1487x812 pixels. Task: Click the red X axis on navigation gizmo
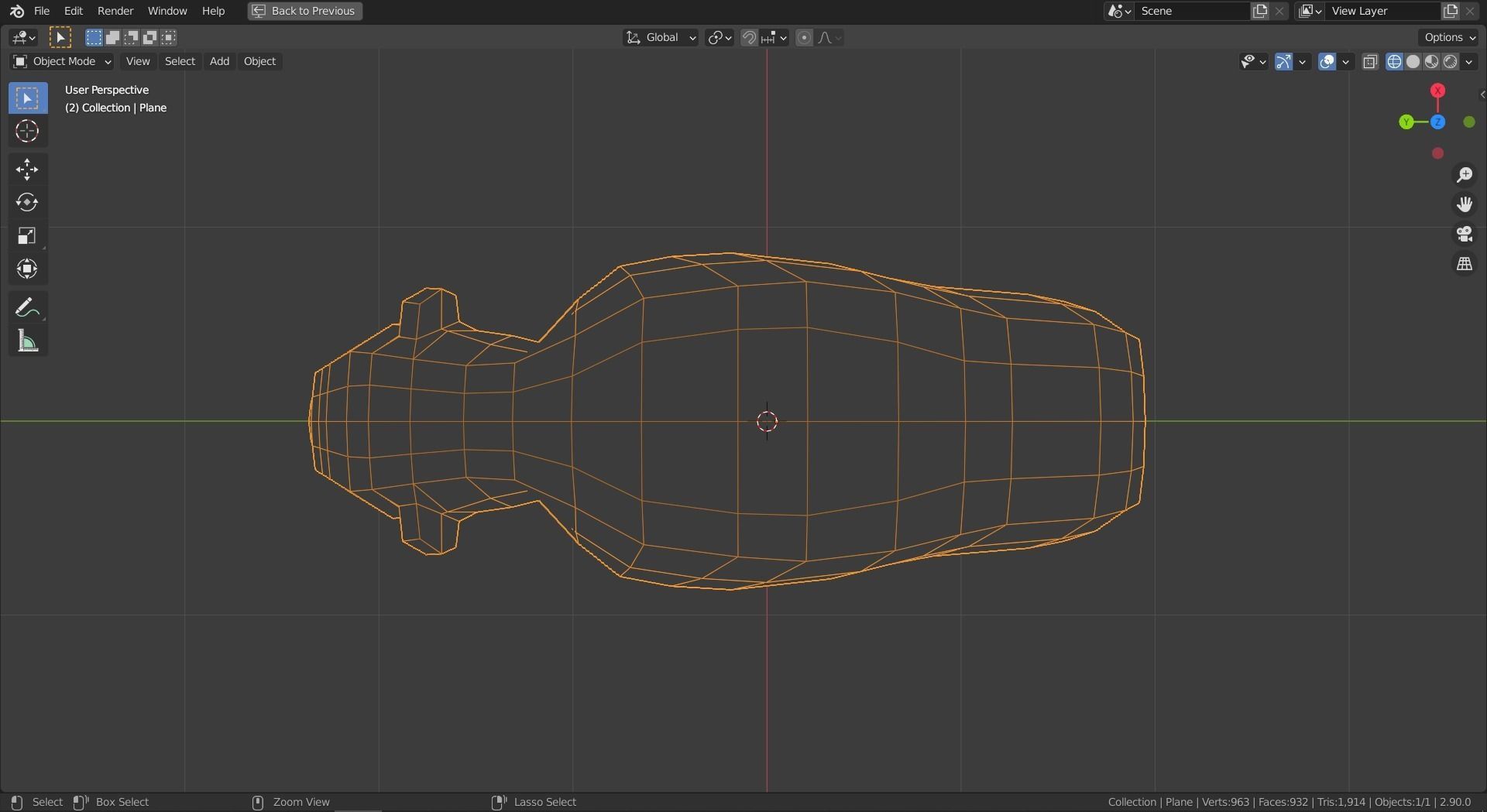[1438, 91]
